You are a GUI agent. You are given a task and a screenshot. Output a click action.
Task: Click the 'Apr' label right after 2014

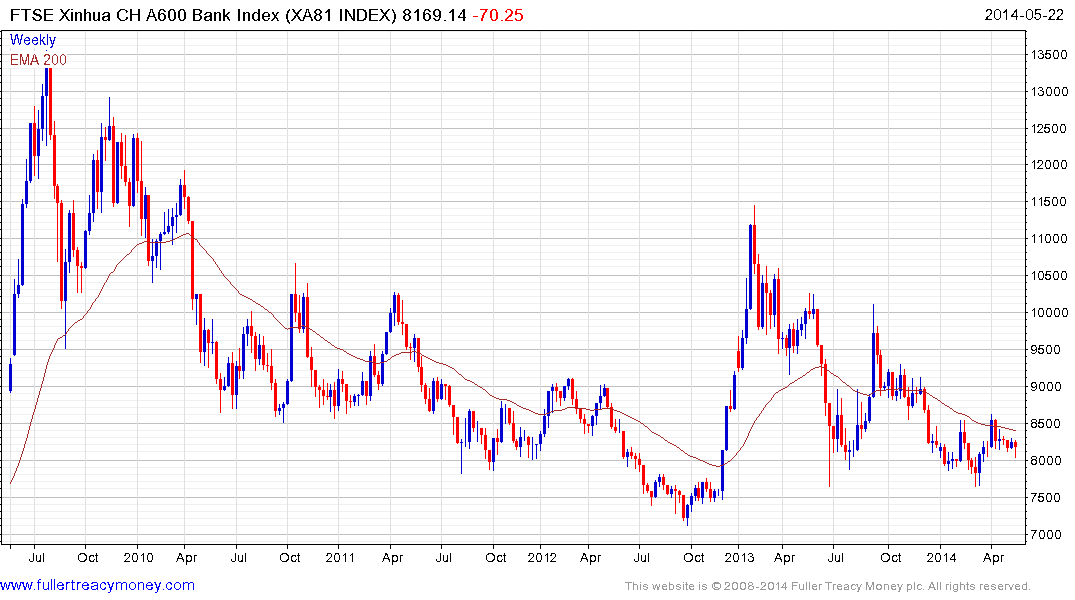(993, 558)
